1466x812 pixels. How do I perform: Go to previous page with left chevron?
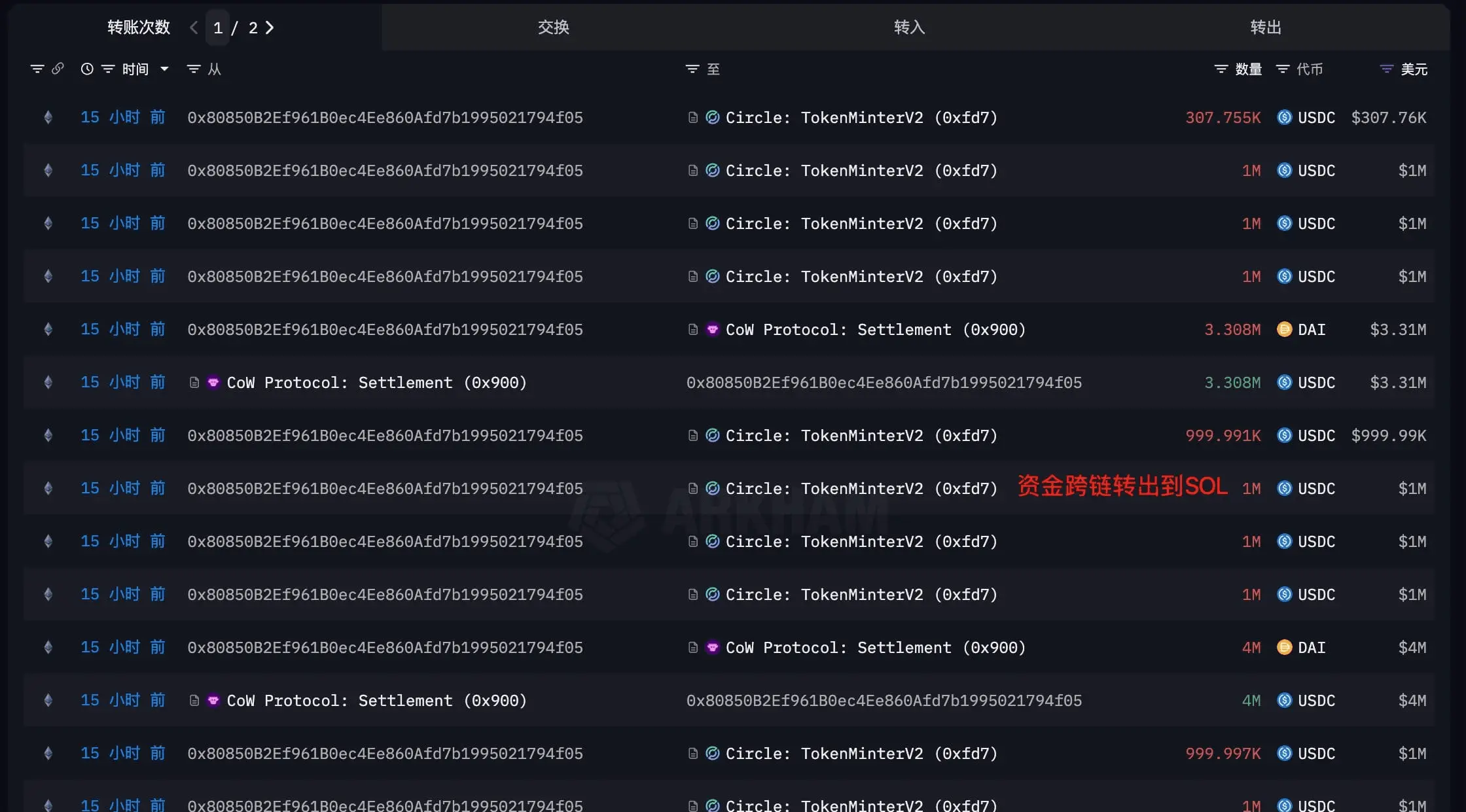pos(194,27)
